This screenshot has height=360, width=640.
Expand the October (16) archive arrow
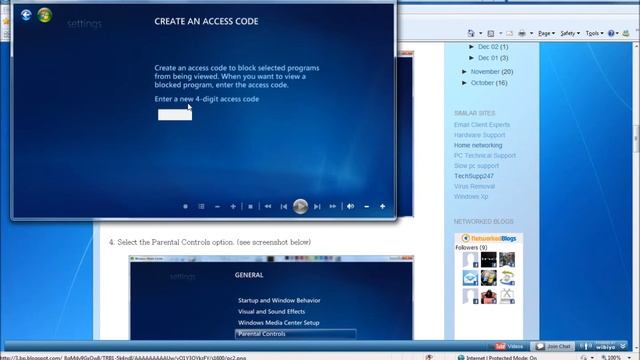464,83
